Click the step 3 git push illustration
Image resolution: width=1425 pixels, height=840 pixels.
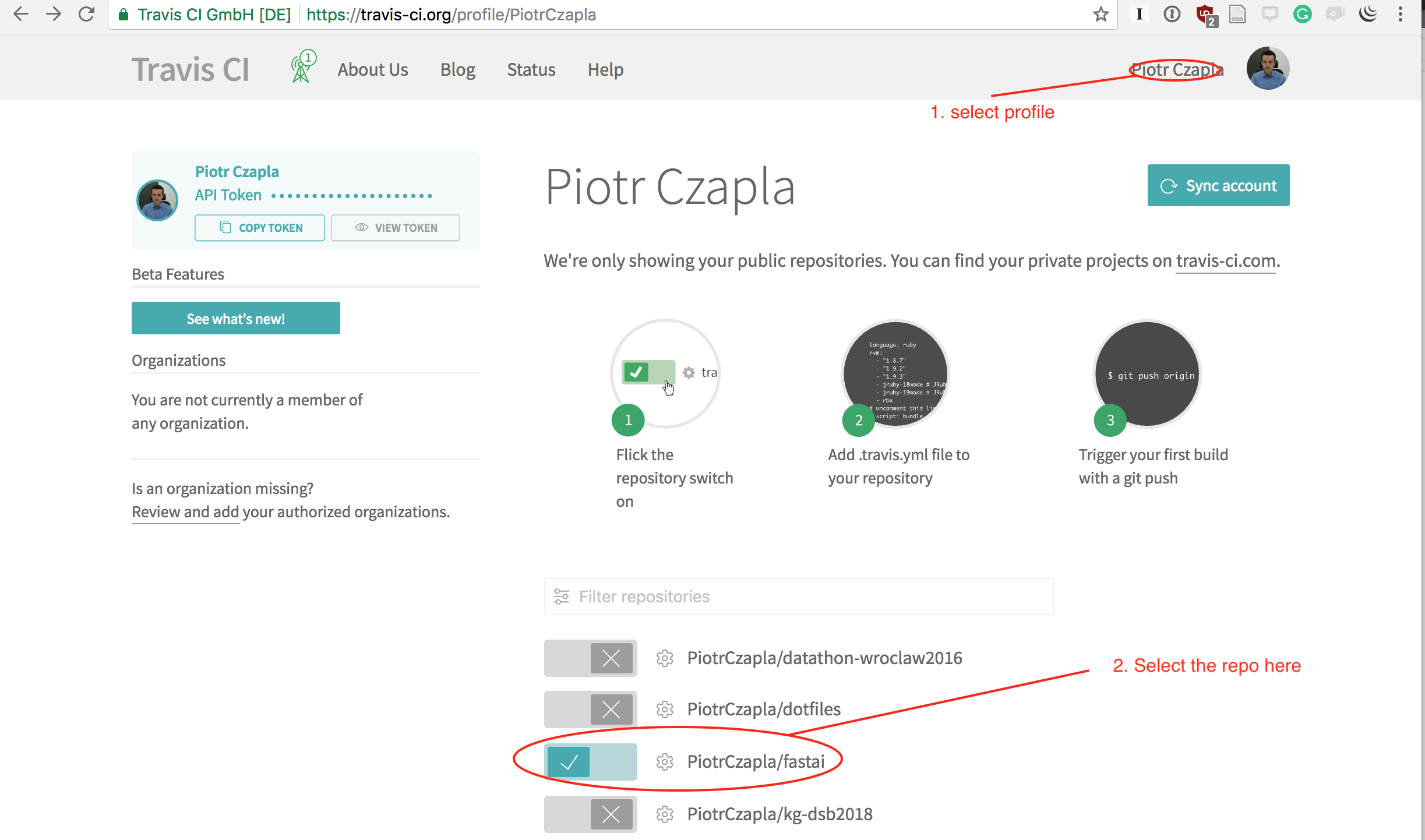coord(1147,373)
